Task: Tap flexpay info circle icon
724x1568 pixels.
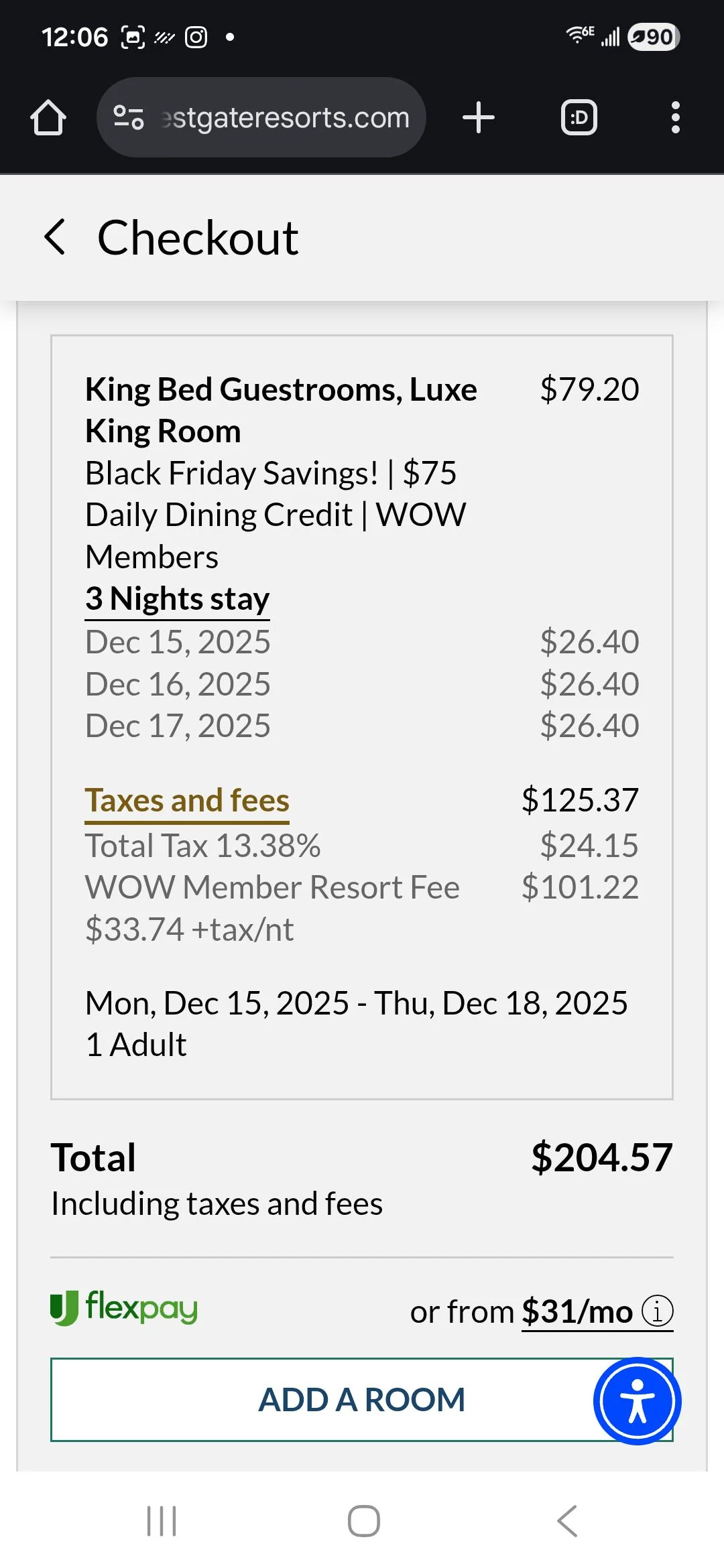Action: point(657,1311)
